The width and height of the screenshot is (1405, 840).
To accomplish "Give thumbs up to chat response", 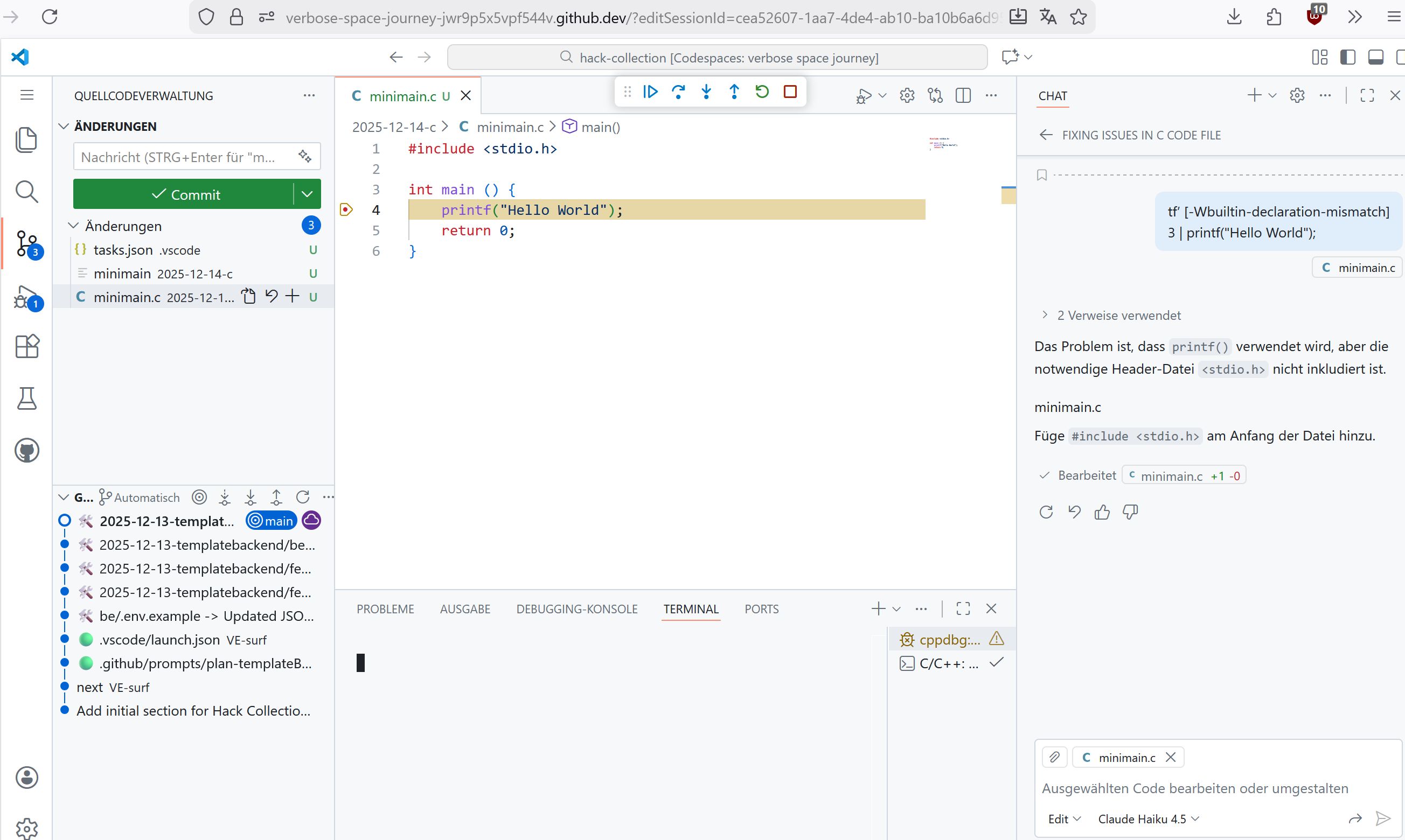I will (1102, 512).
